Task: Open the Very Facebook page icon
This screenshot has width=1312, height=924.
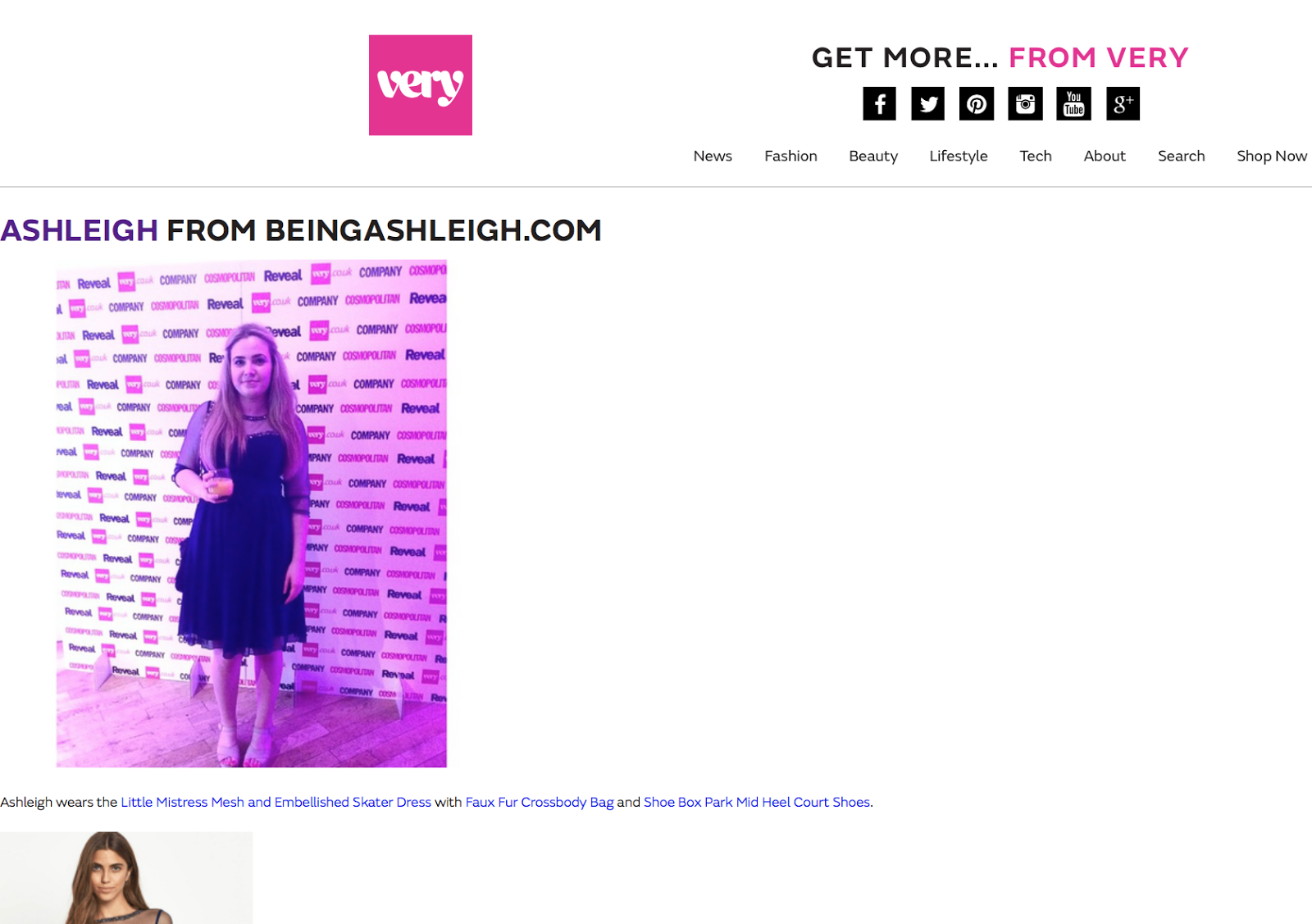Action: pyautogui.click(x=879, y=103)
